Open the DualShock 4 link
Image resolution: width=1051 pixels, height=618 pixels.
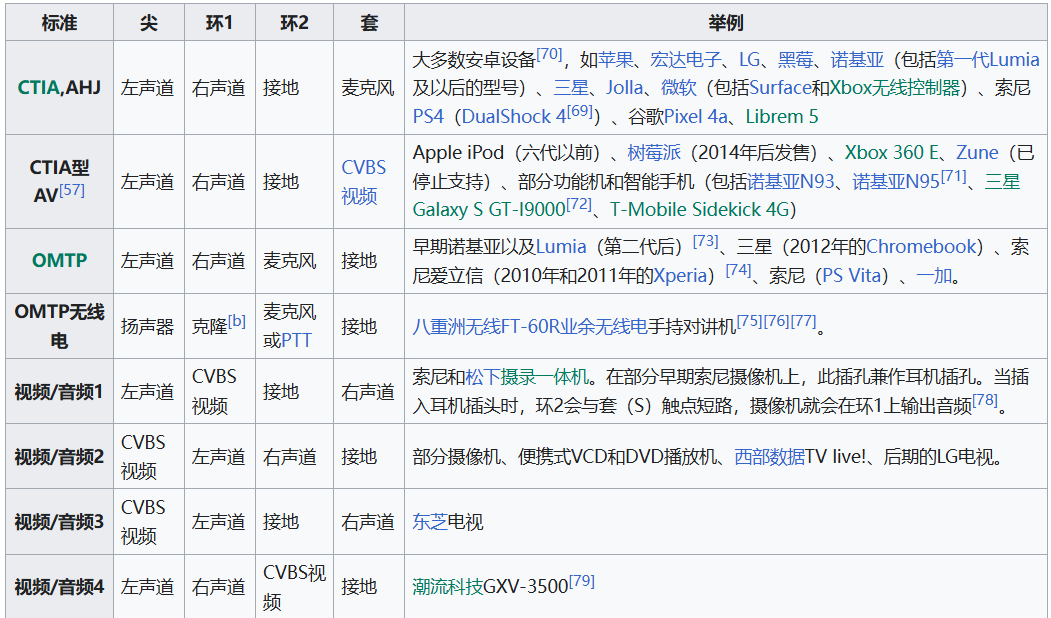pyautogui.click(x=514, y=117)
